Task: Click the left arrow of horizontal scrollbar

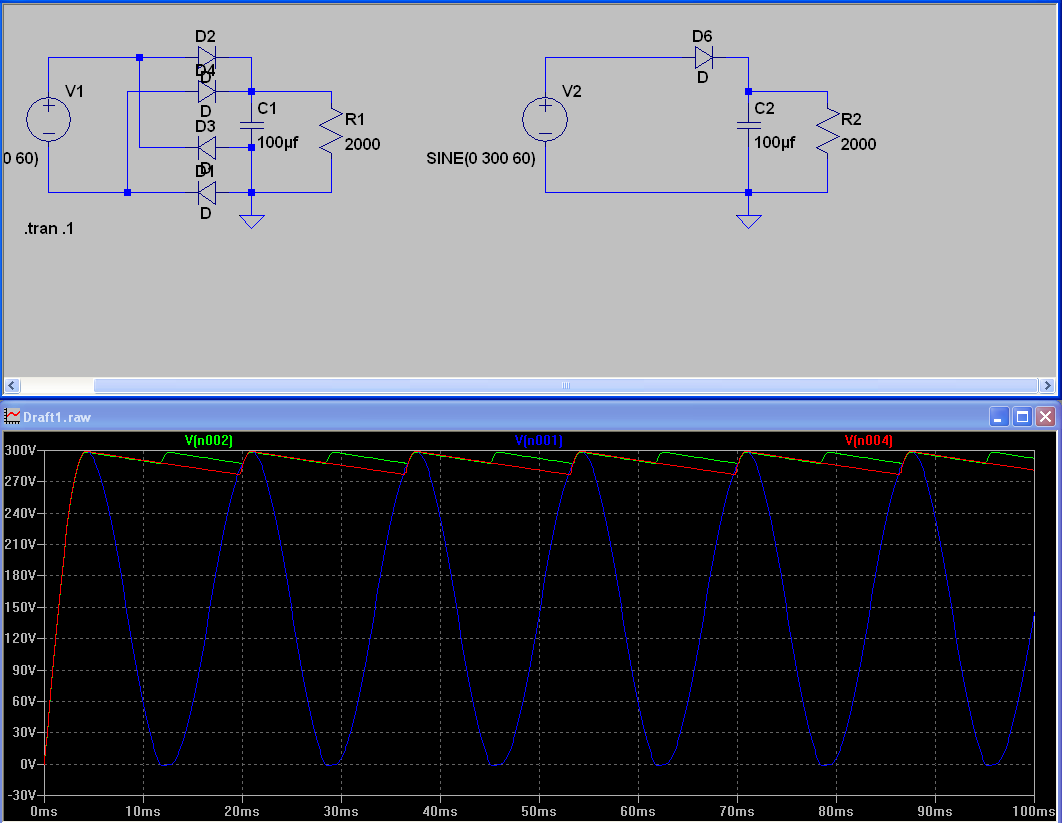Action: (12, 385)
